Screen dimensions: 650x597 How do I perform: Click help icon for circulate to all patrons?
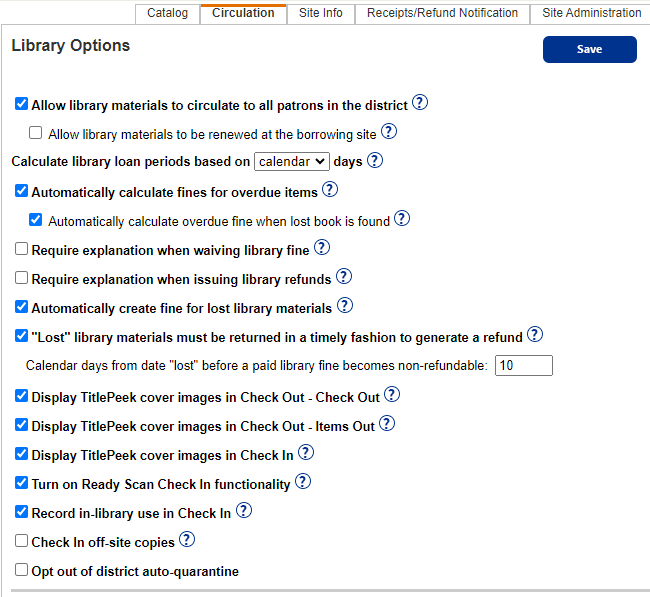click(420, 103)
